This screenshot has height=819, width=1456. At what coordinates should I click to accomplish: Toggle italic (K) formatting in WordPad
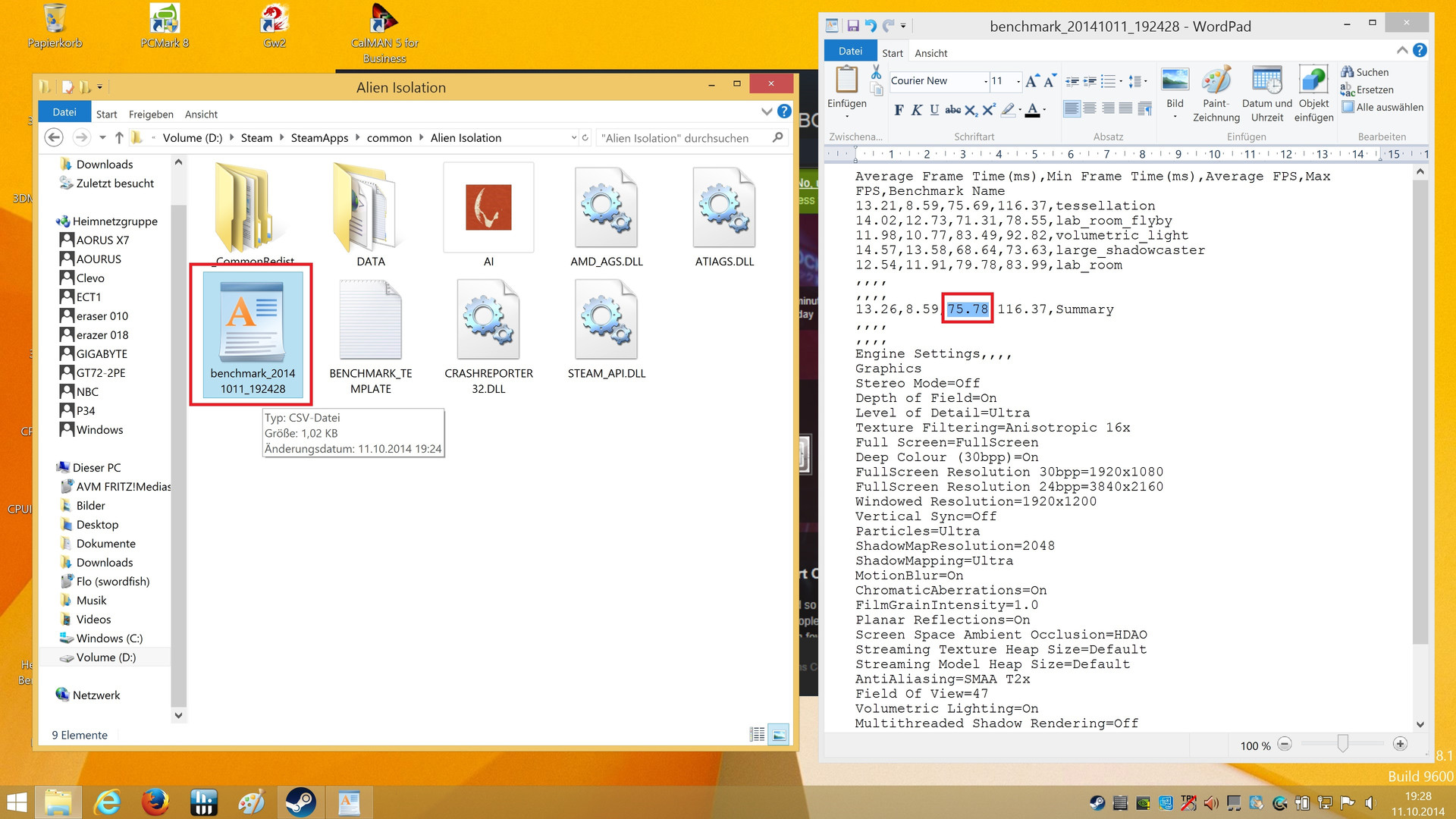[916, 110]
